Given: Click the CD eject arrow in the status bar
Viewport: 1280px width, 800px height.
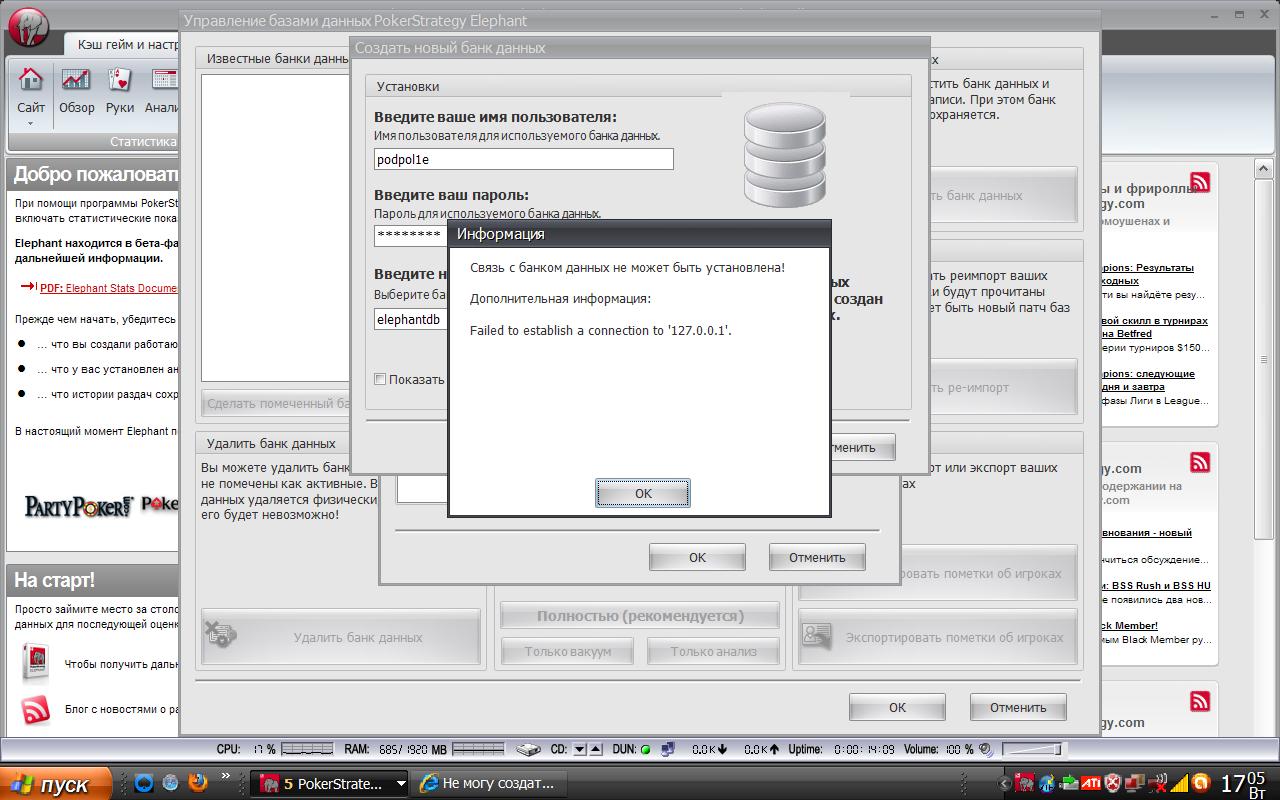Looking at the screenshot, I should (596, 749).
